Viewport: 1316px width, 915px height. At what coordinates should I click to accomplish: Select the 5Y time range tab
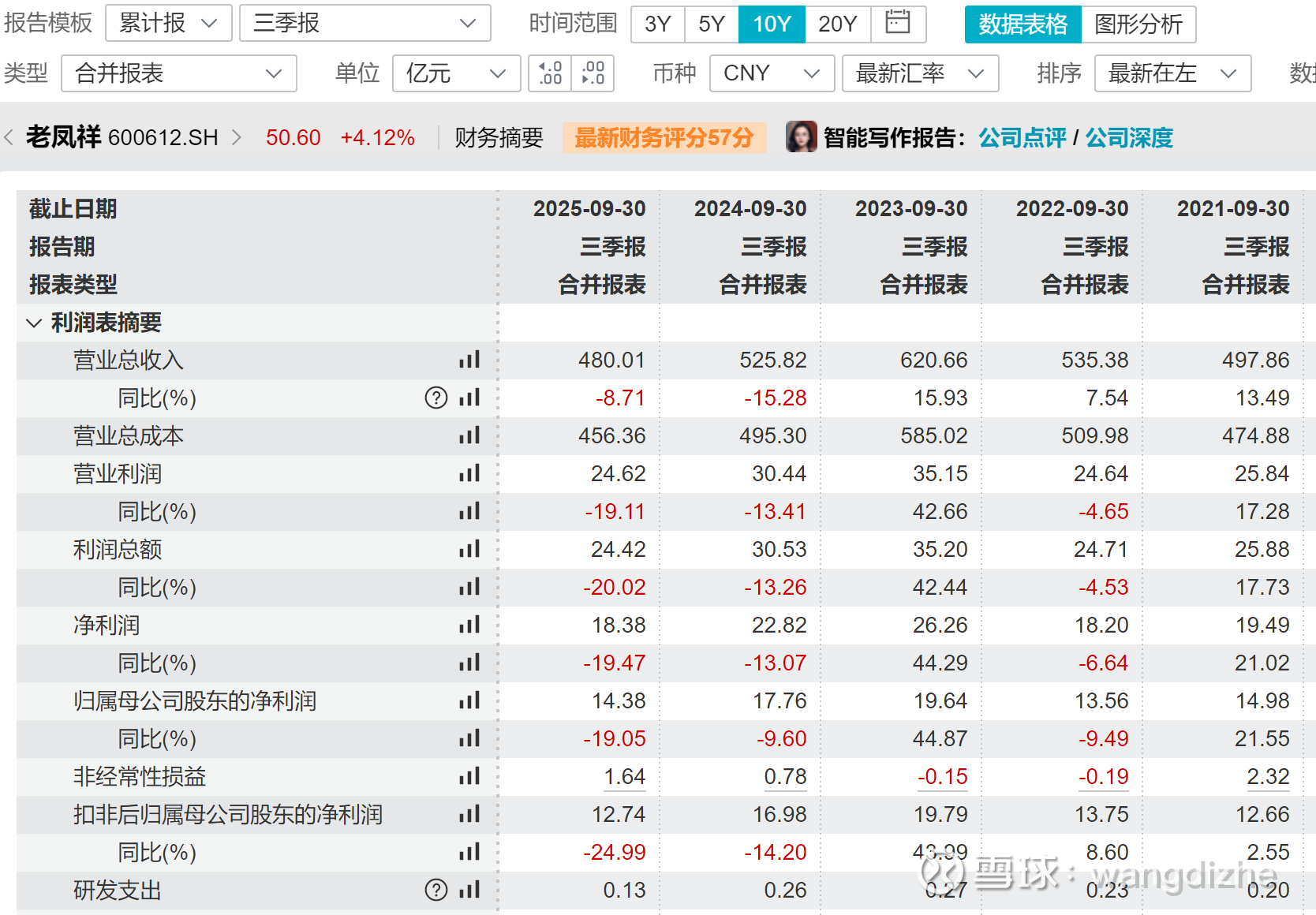[711, 24]
